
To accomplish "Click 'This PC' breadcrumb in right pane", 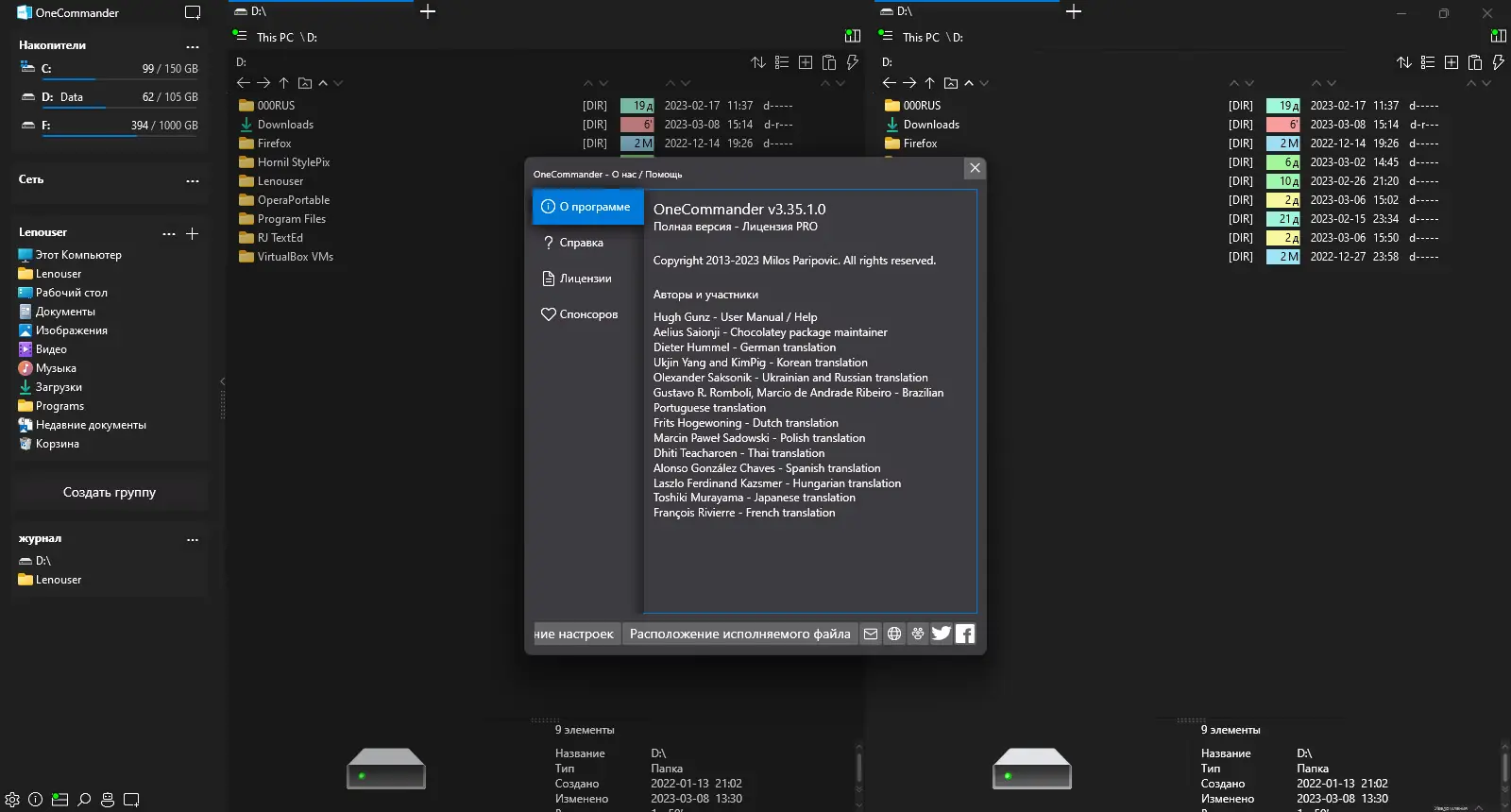I will [x=921, y=37].
